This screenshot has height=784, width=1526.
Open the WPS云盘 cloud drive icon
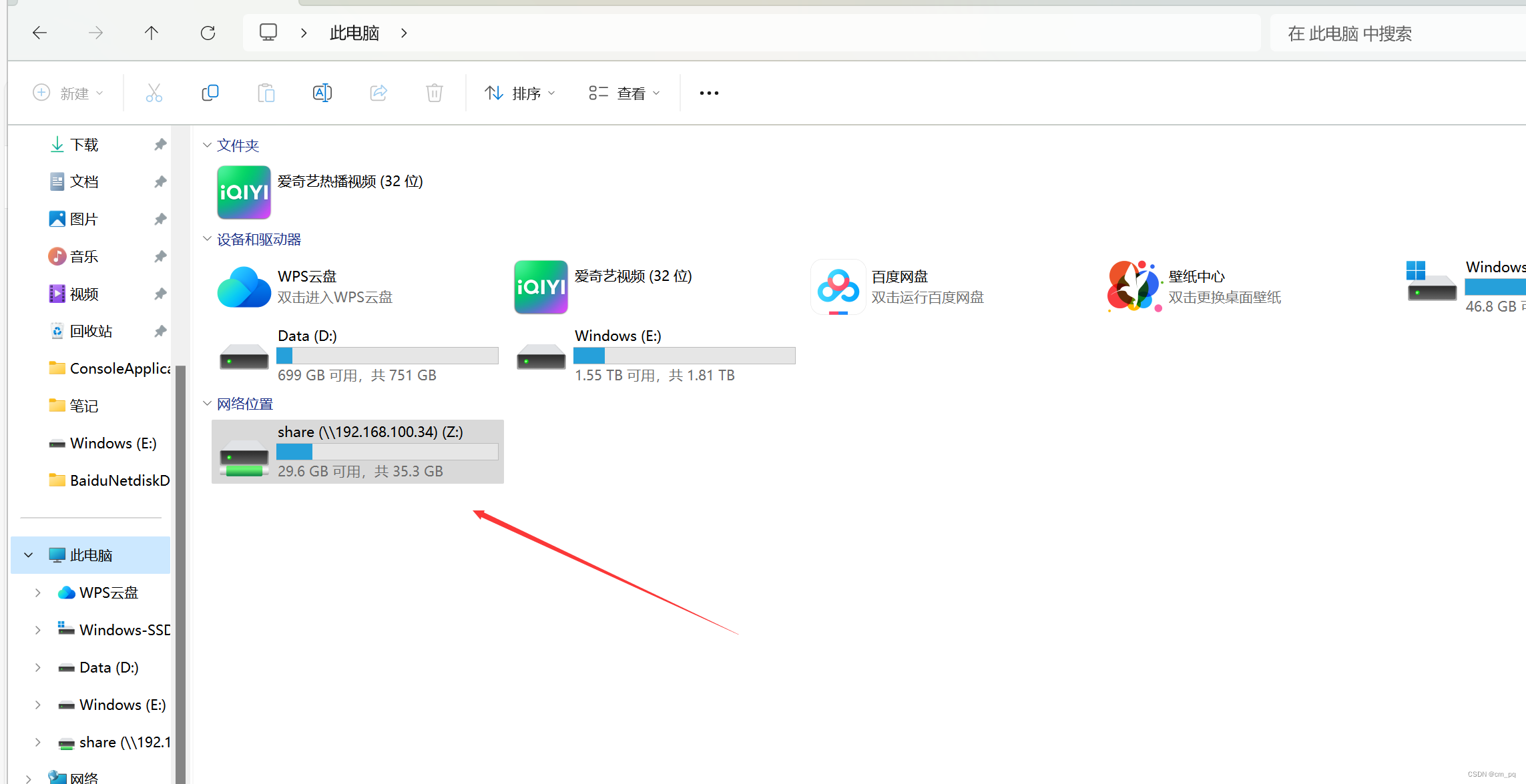(x=244, y=287)
